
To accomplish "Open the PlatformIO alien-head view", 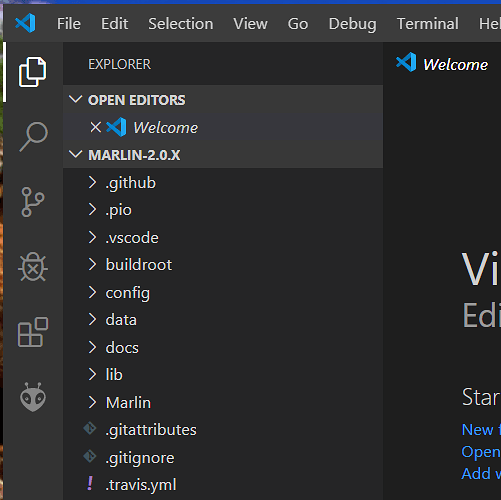I will (x=33, y=397).
